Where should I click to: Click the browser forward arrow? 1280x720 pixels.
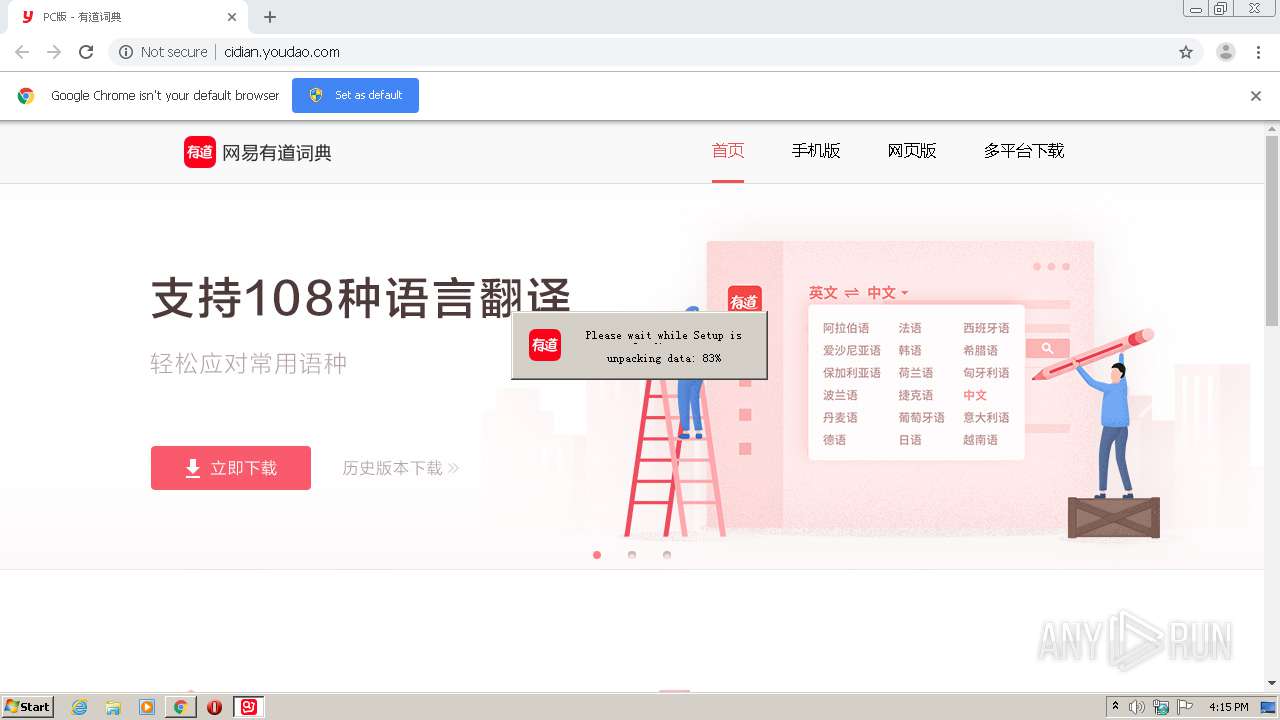pos(54,52)
